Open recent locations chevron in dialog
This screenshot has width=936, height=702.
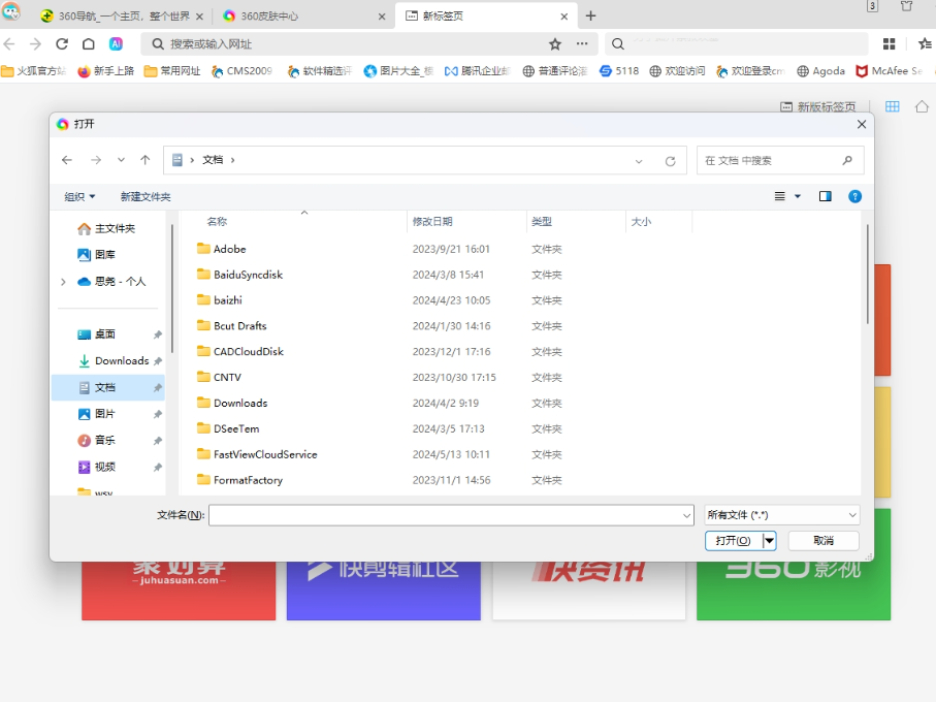coord(121,160)
